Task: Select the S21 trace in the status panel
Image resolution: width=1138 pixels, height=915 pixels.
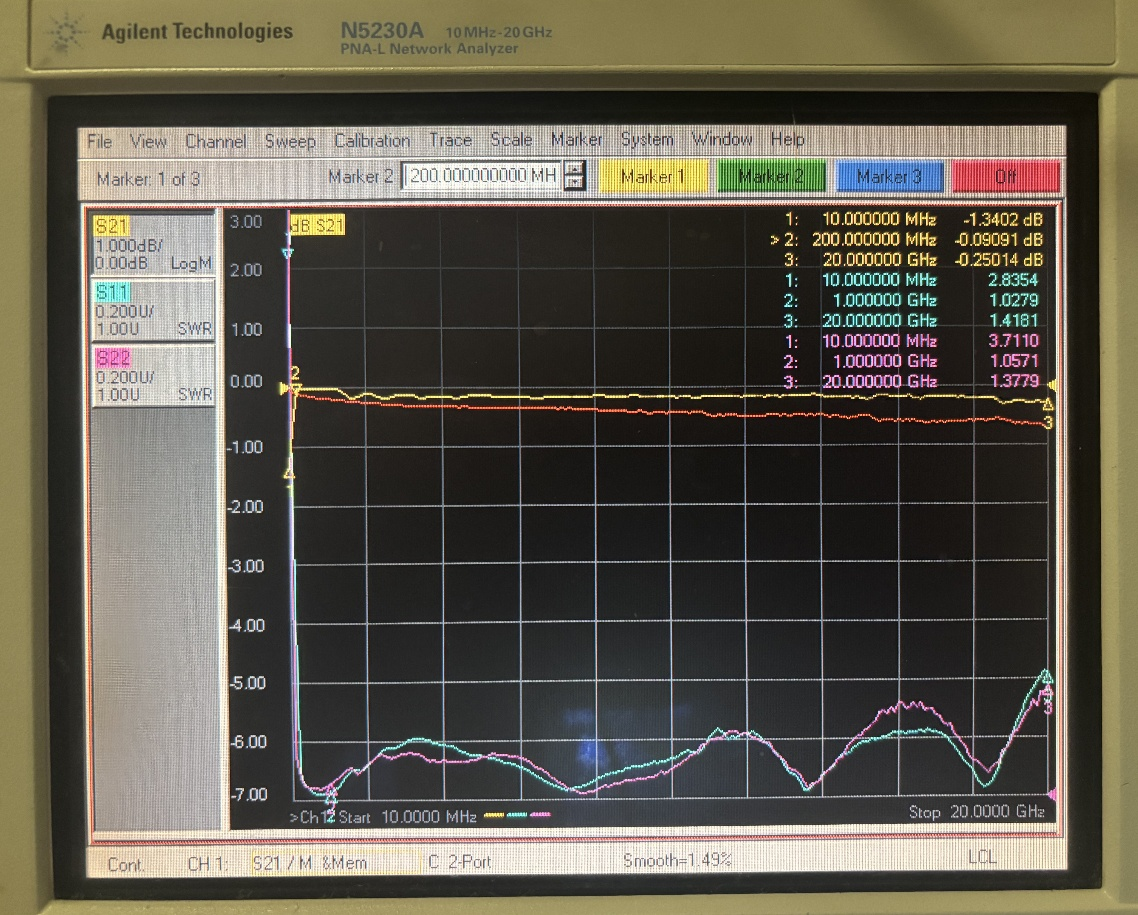Action: click(x=153, y=244)
